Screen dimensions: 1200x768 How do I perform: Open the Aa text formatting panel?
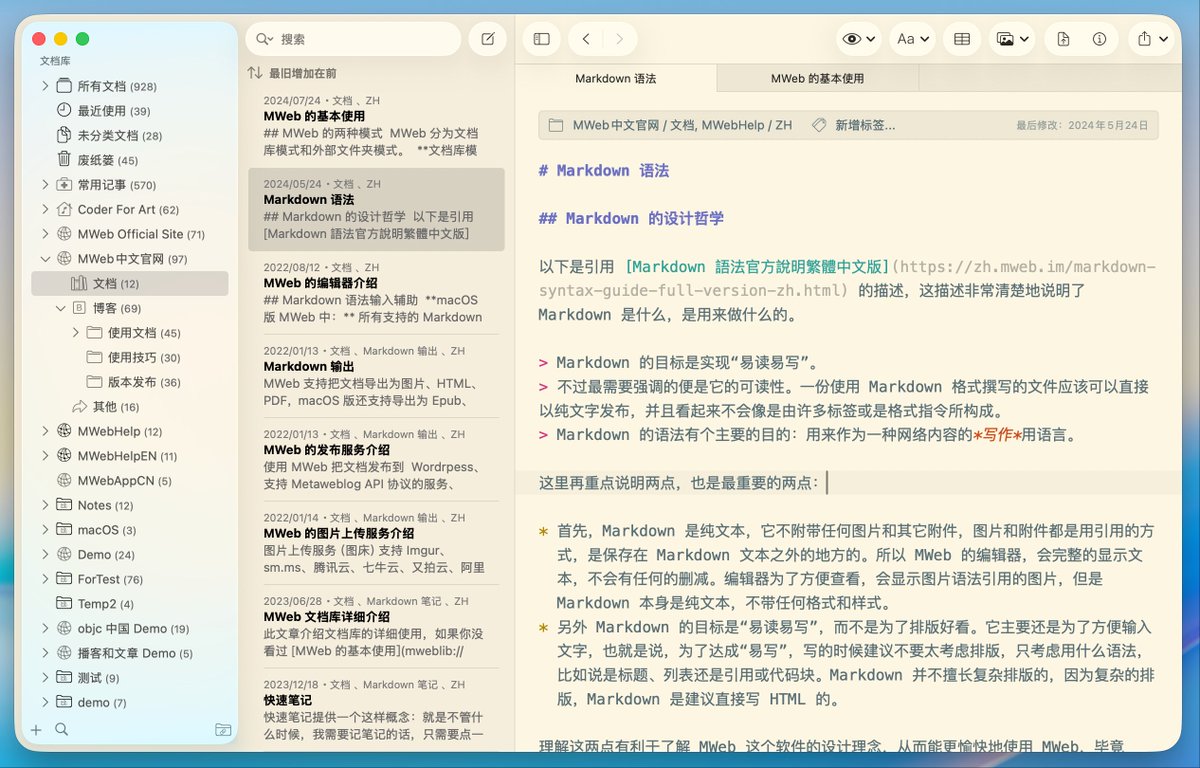pyautogui.click(x=908, y=38)
